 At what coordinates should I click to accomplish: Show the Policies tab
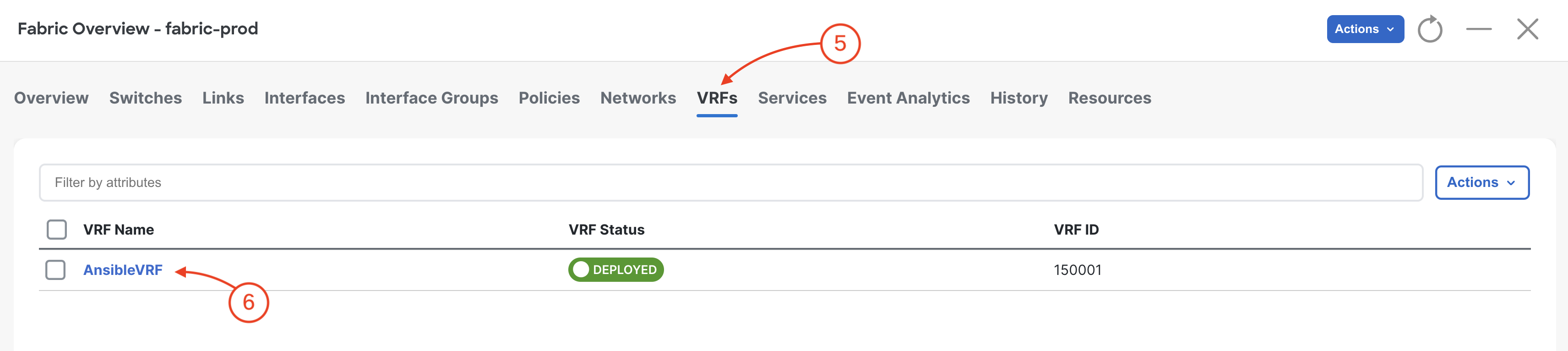549,98
